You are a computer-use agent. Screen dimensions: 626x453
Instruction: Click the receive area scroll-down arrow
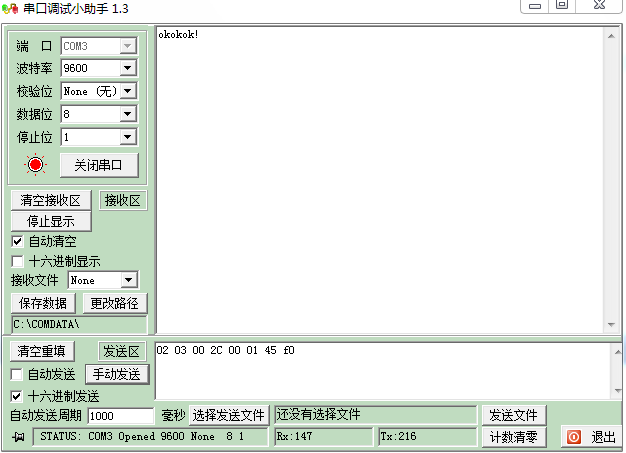pyautogui.click(x=612, y=325)
